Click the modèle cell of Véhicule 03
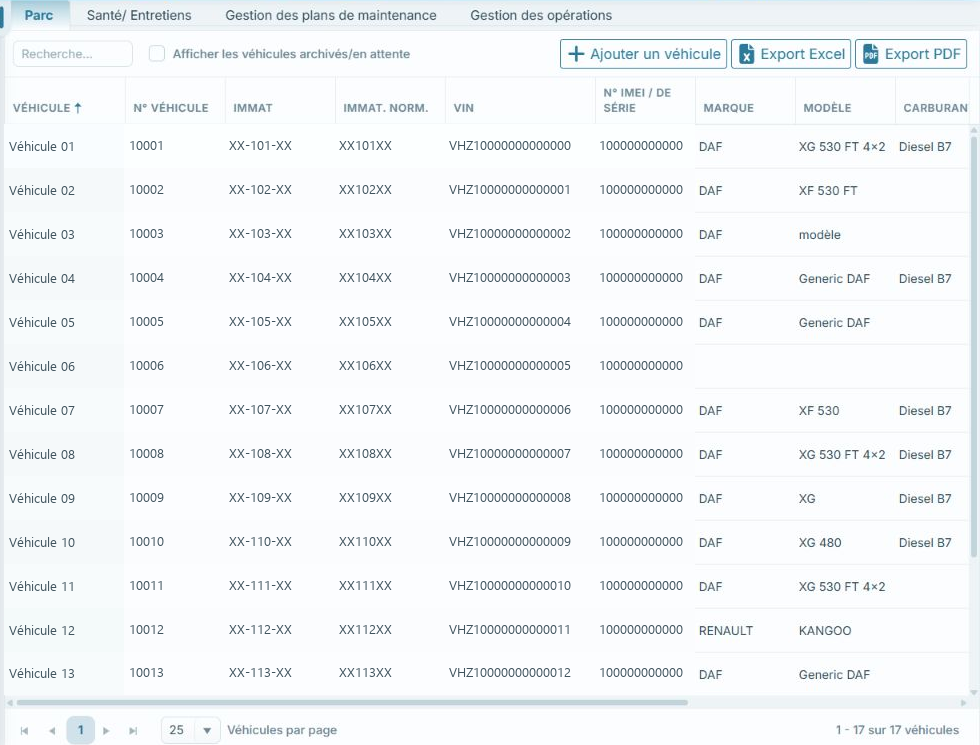Image resolution: width=980 pixels, height=745 pixels. click(819, 235)
